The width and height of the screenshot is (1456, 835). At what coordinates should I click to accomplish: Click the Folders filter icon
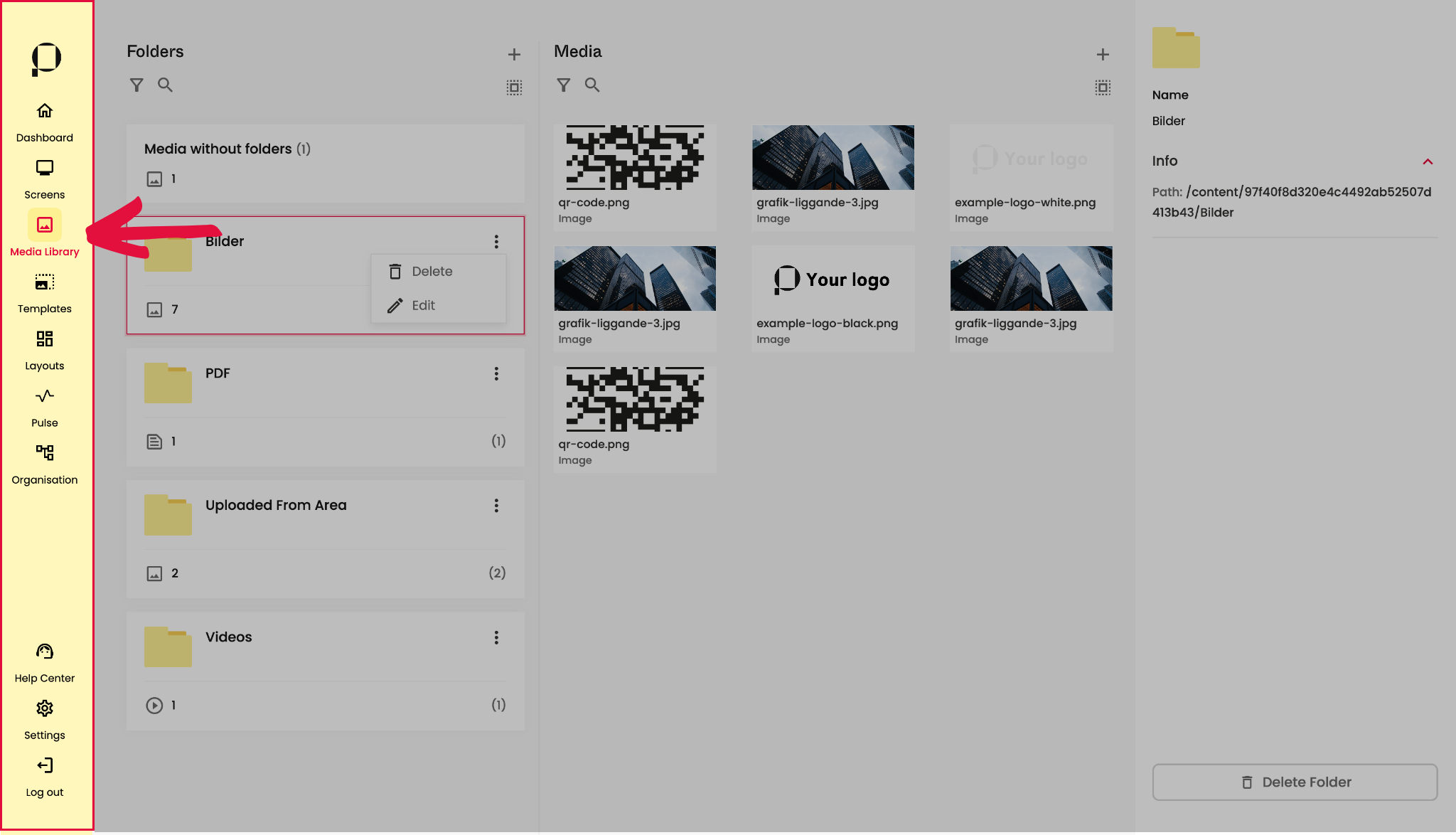coord(136,85)
